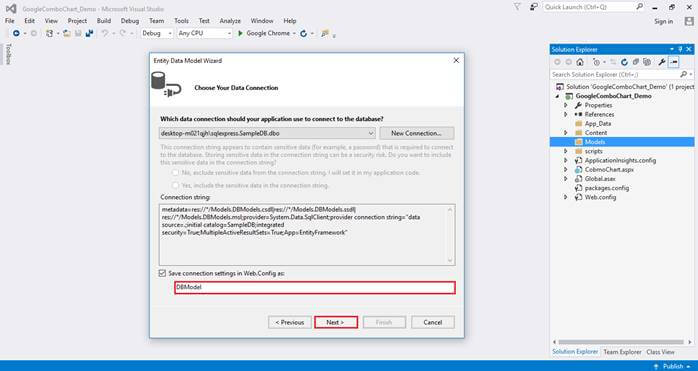Screen dimensions: 698x371
Task: Open the Any CPU platform dropdown
Action: click(229, 33)
